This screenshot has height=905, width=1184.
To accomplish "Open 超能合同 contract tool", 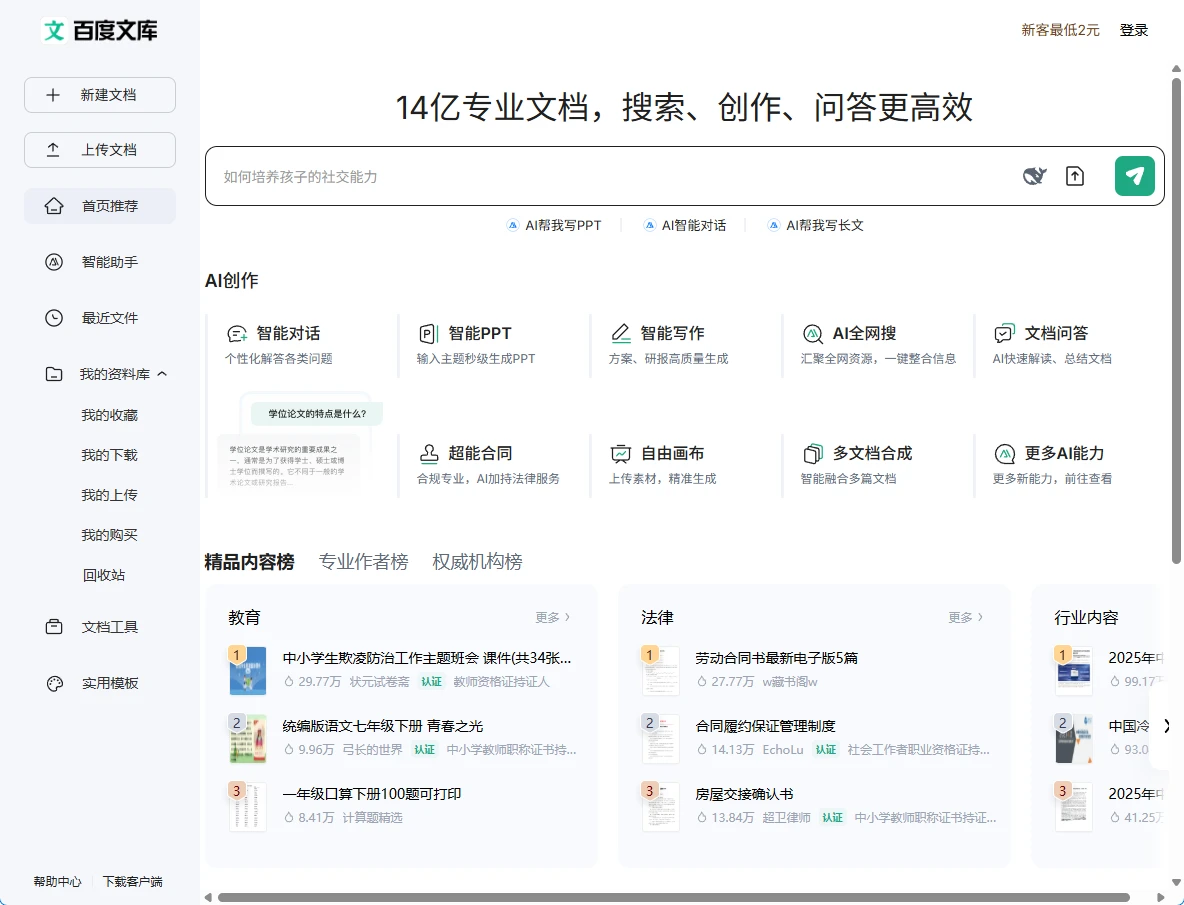I will [x=480, y=454].
